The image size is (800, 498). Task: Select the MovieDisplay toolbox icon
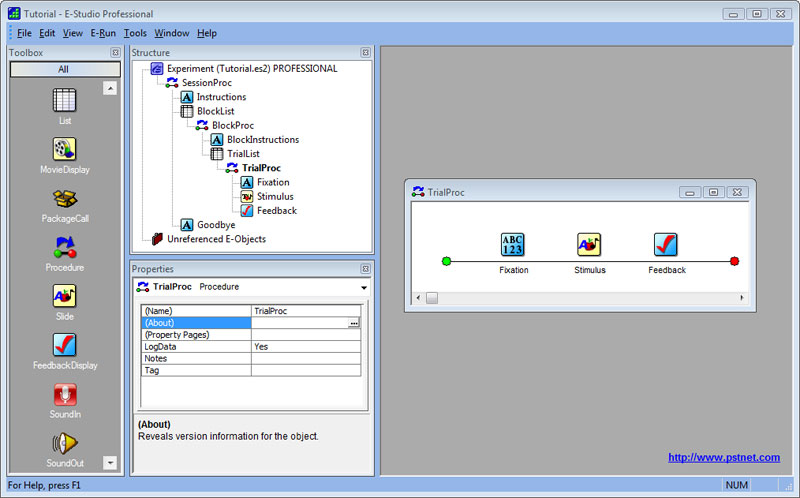pyautogui.click(x=65, y=150)
